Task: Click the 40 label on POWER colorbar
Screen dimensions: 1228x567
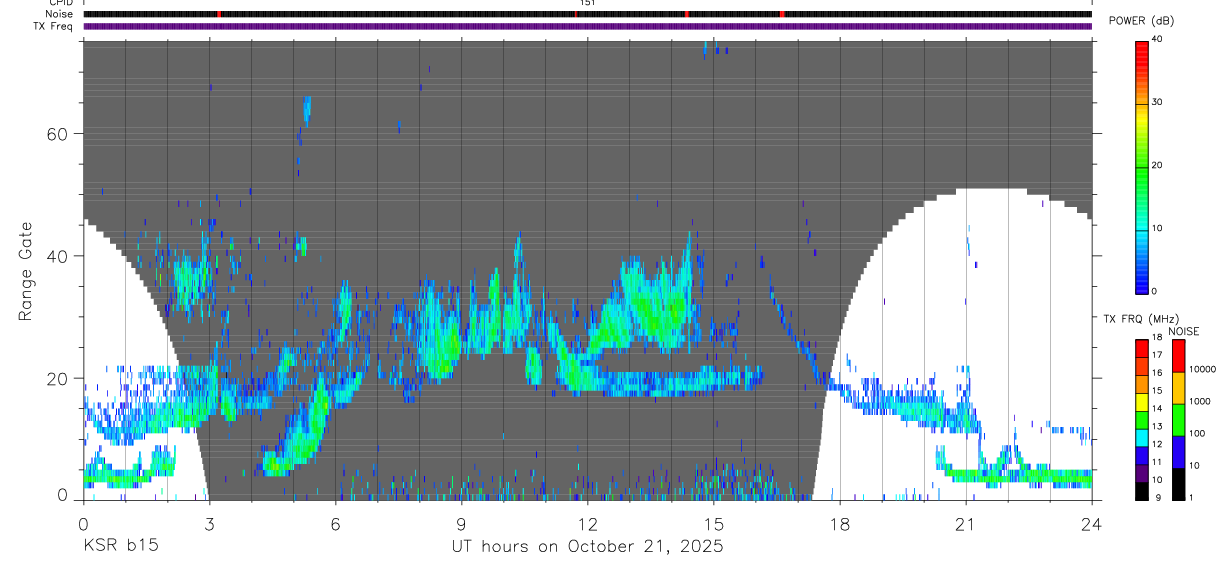Action: tap(1159, 40)
